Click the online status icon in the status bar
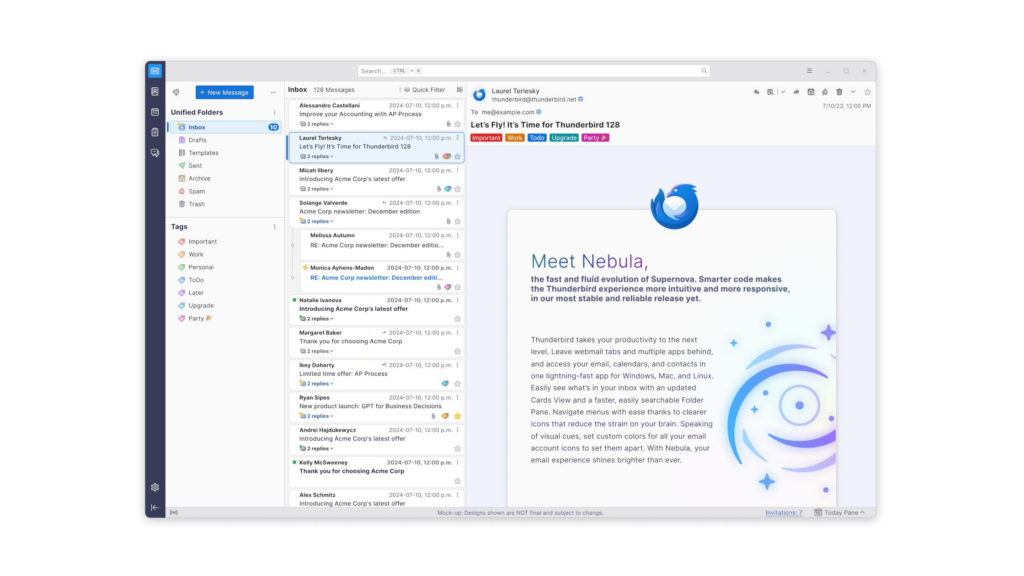The width and height of the screenshot is (1024, 576). [174, 513]
